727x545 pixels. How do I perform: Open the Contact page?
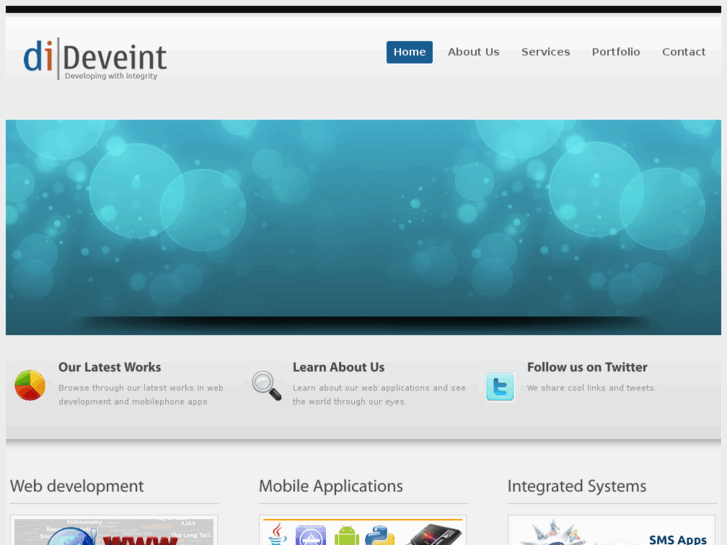point(683,52)
